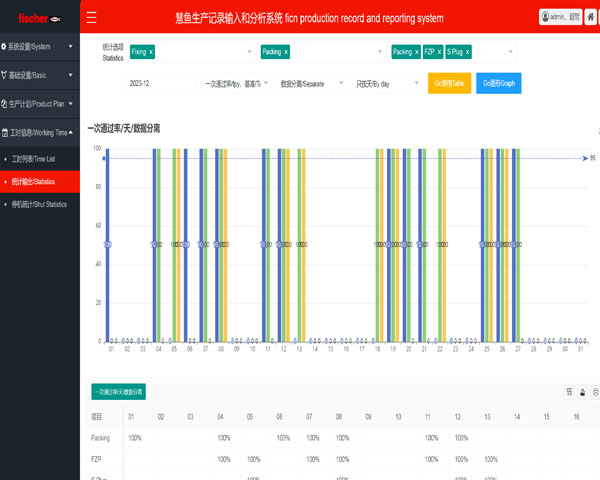Click the blue Go Graph button

[498, 84]
